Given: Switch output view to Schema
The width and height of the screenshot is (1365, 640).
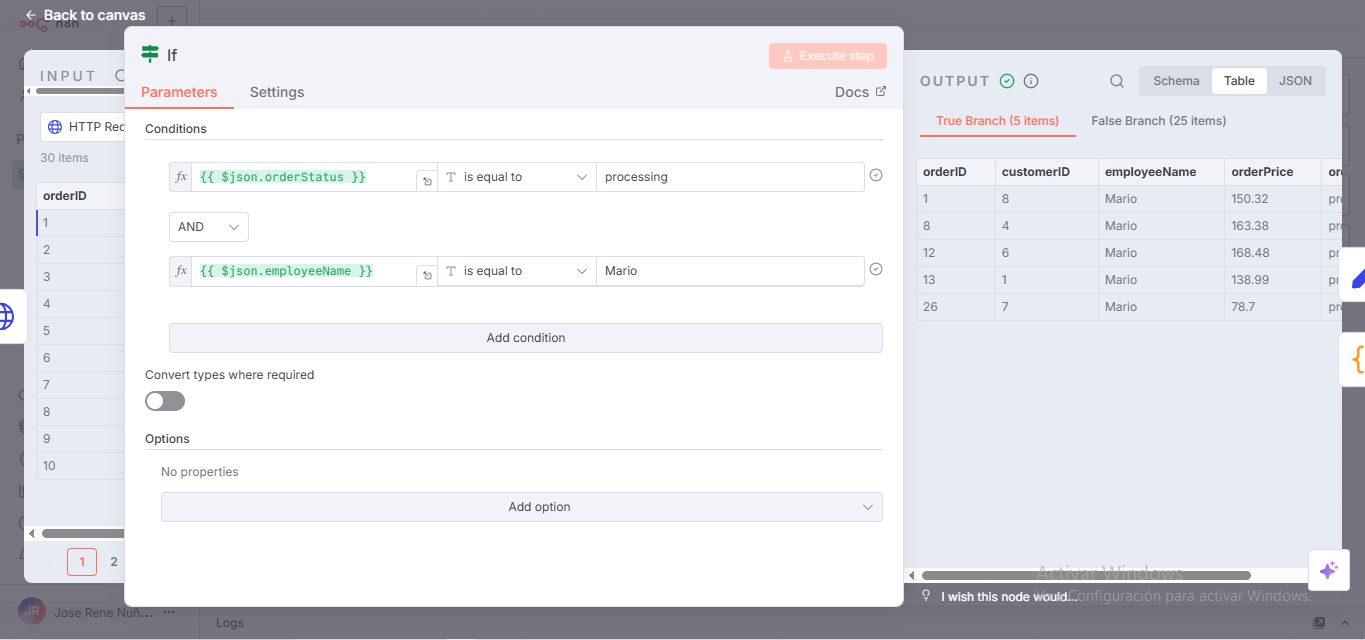Looking at the screenshot, I should 1176,81.
